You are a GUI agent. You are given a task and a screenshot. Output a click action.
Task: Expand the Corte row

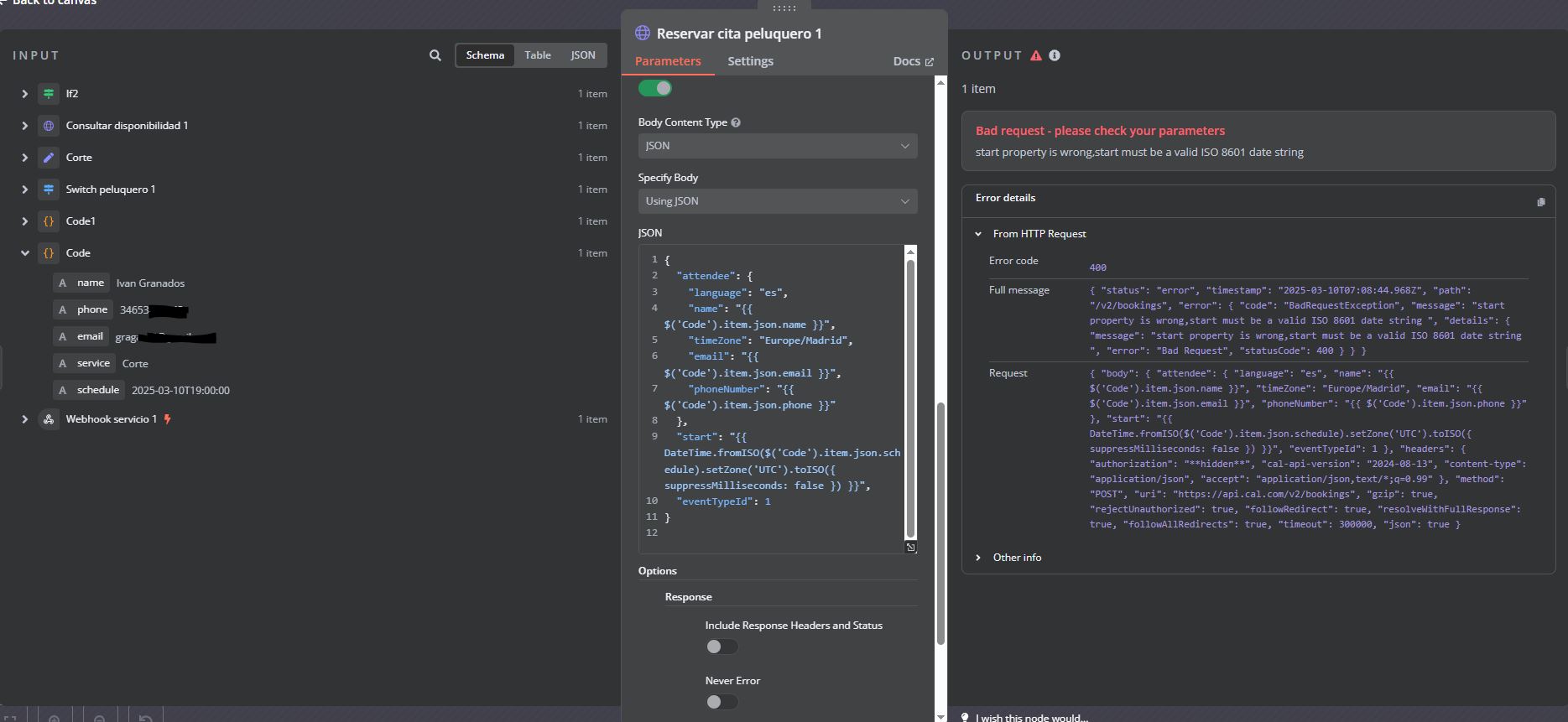click(x=24, y=158)
